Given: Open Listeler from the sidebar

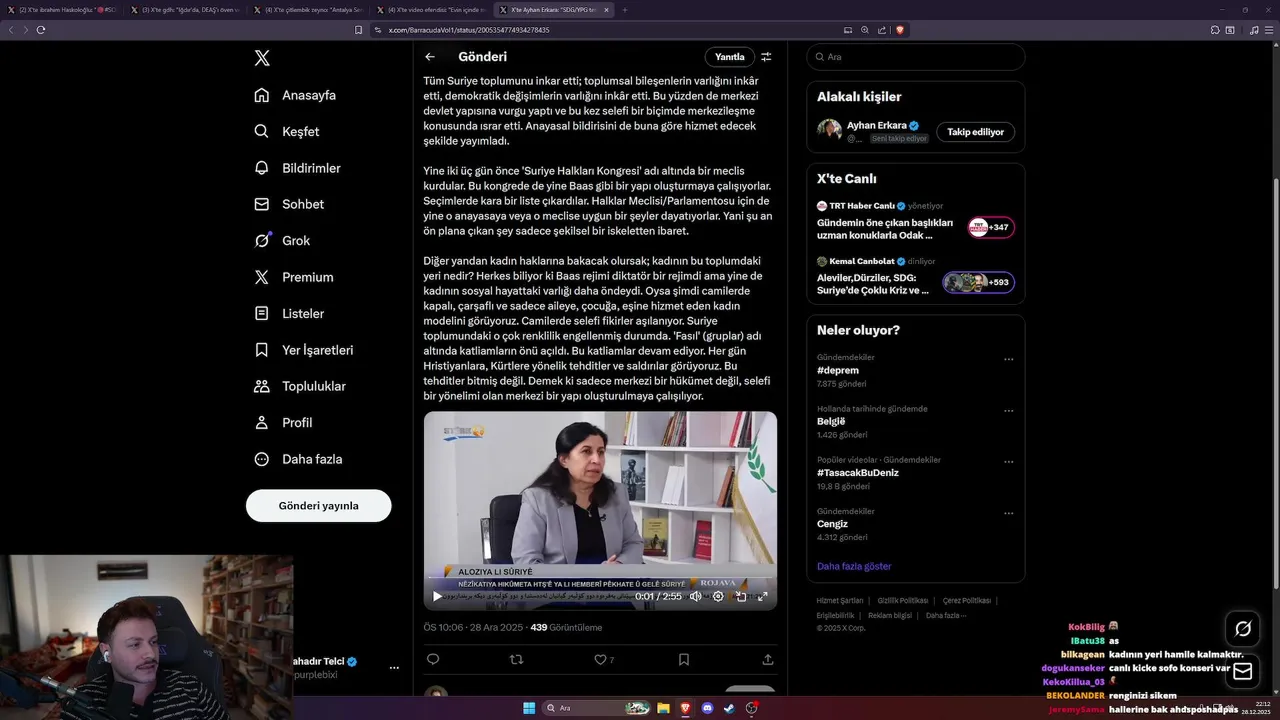Looking at the screenshot, I should [289, 313].
